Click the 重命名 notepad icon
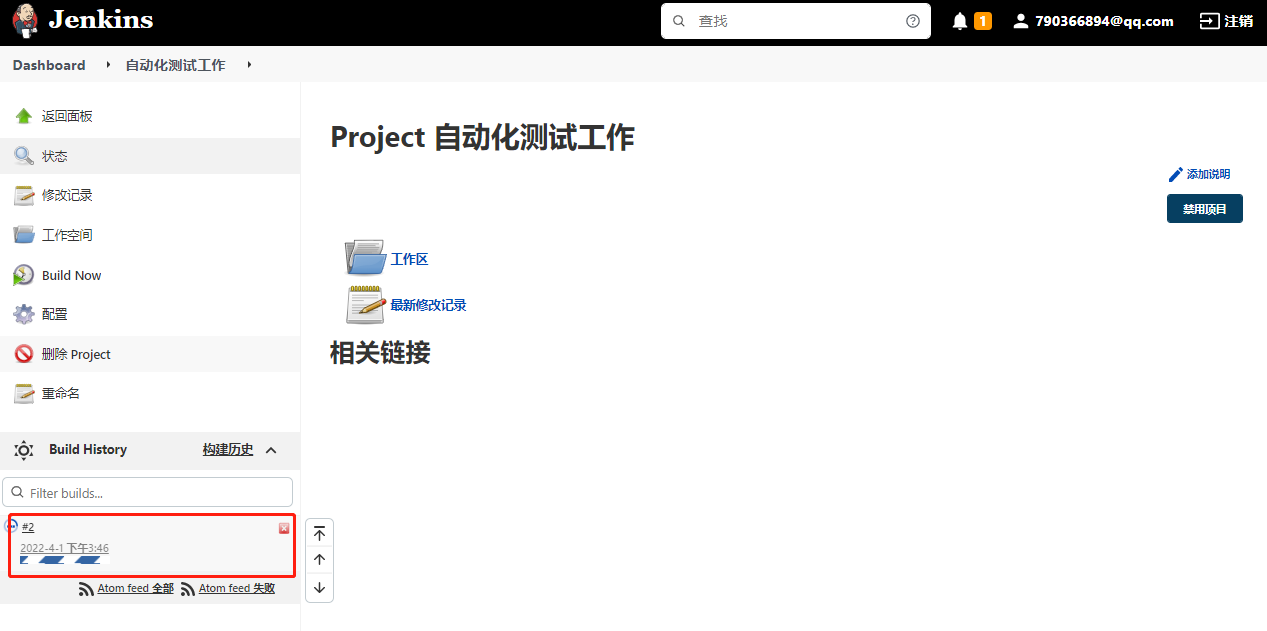 pos(24,393)
